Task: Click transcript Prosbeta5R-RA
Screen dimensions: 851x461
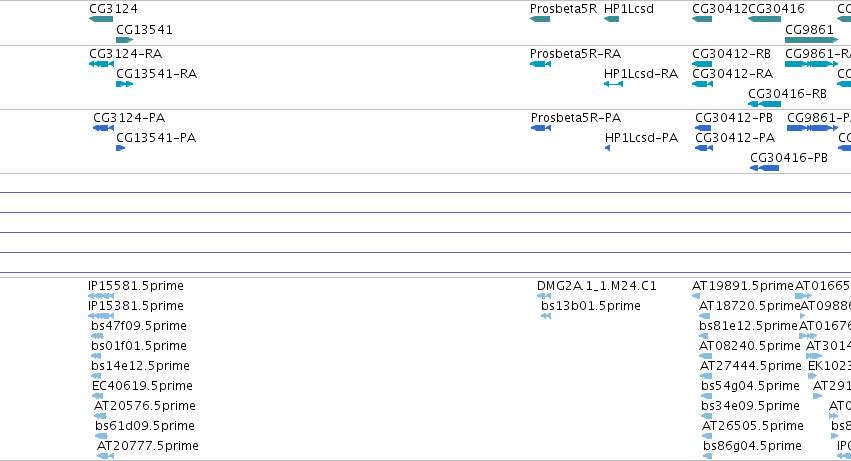Action: pyautogui.click(x=541, y=64)
